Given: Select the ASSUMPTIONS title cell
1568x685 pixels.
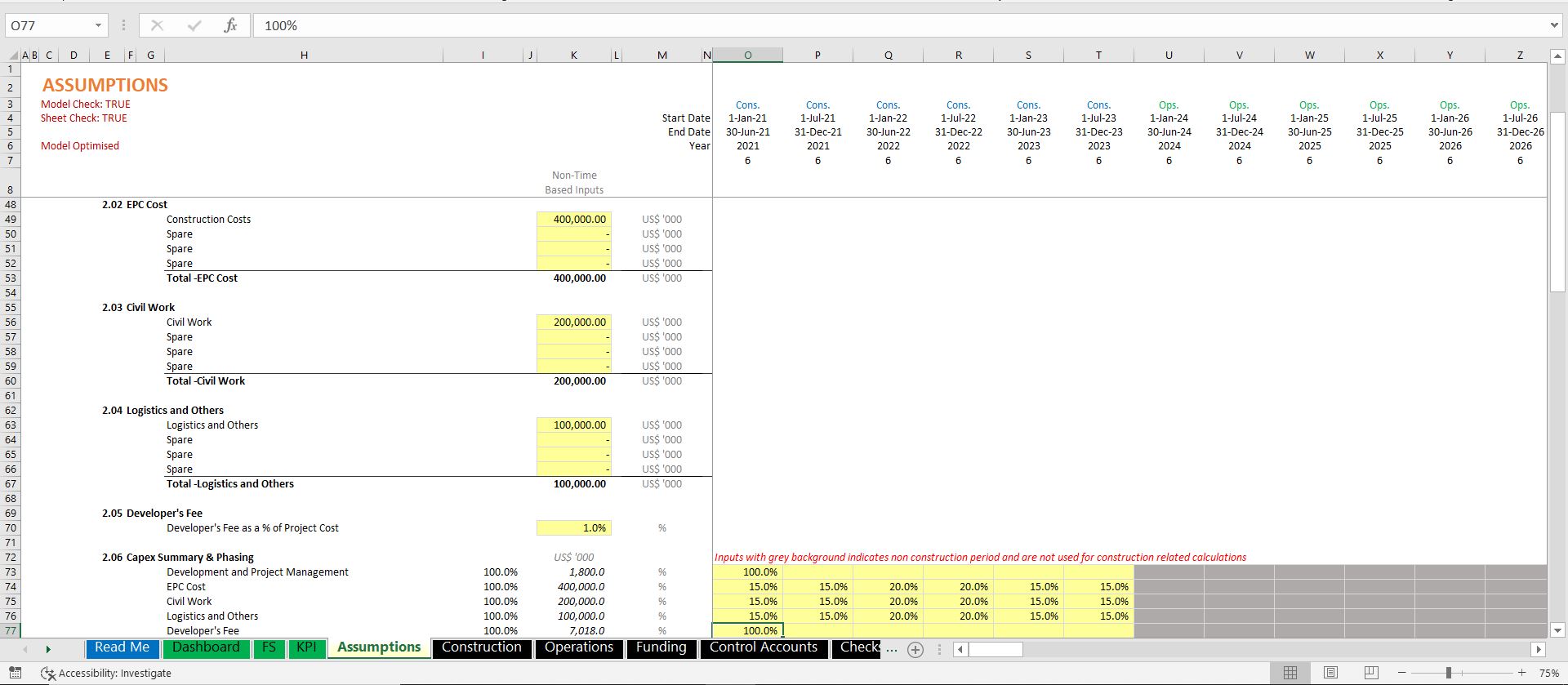Looking at the screenshot, I should coord(105,85).
